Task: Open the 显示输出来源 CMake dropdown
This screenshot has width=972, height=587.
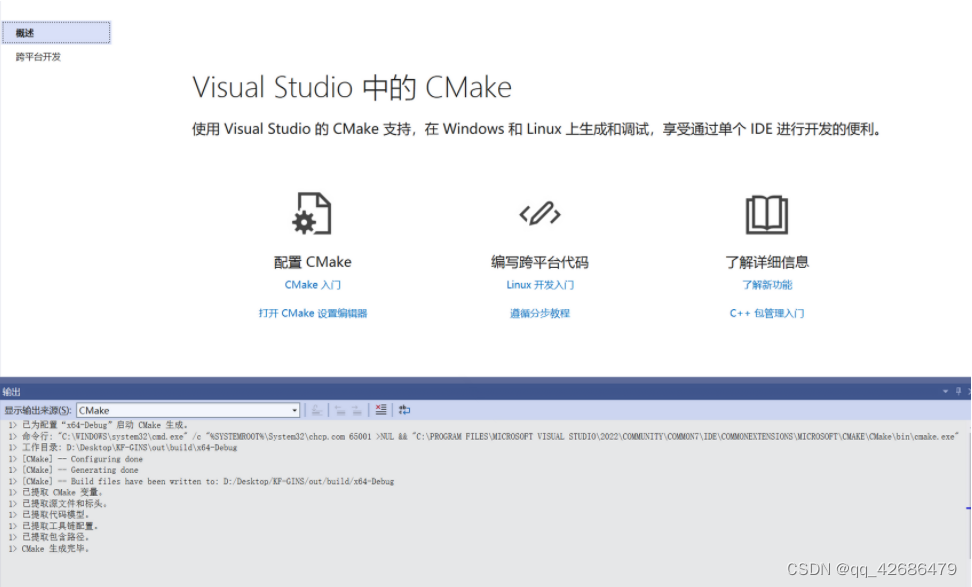Action: click(188, 410)
